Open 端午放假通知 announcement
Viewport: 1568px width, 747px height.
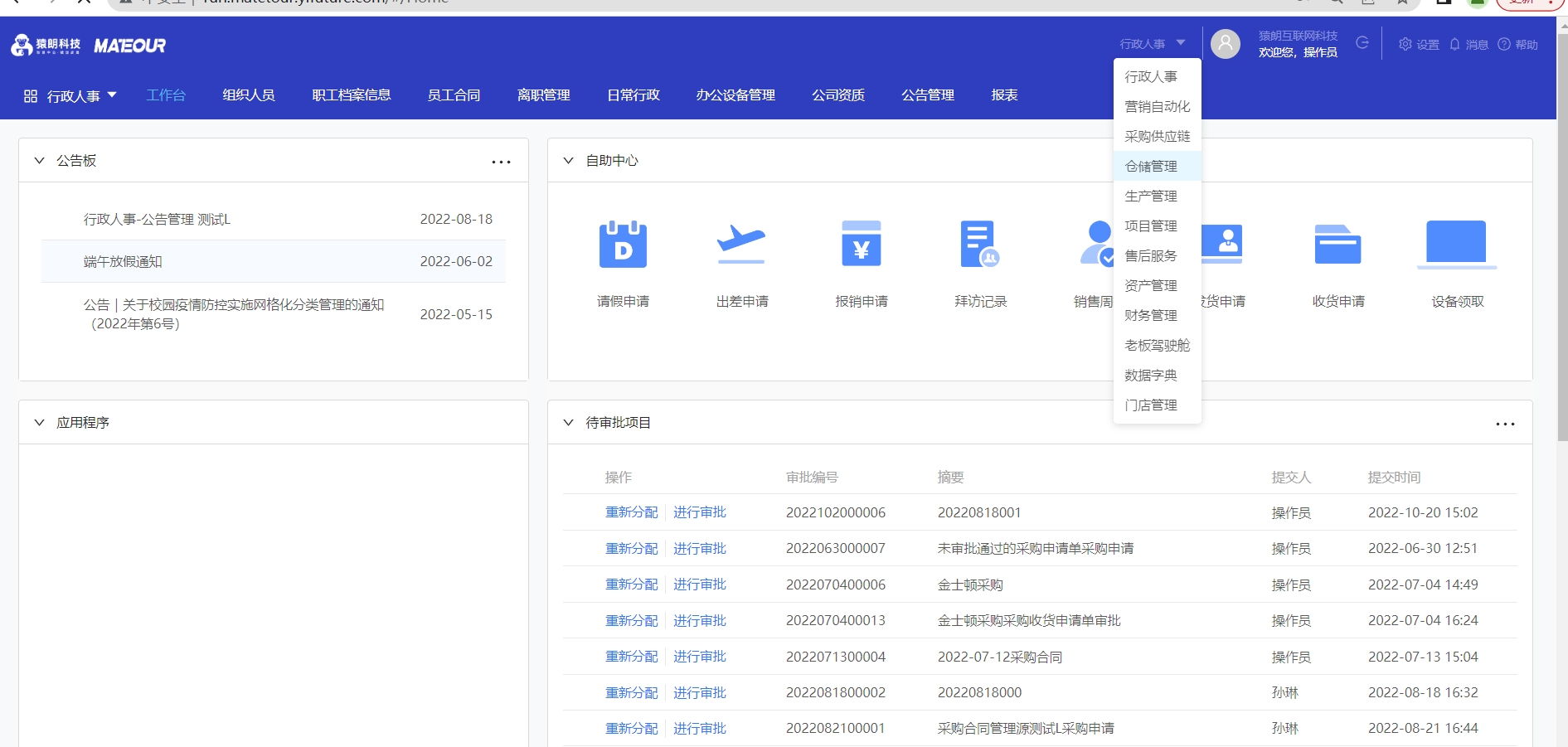(x=123, y=262)
